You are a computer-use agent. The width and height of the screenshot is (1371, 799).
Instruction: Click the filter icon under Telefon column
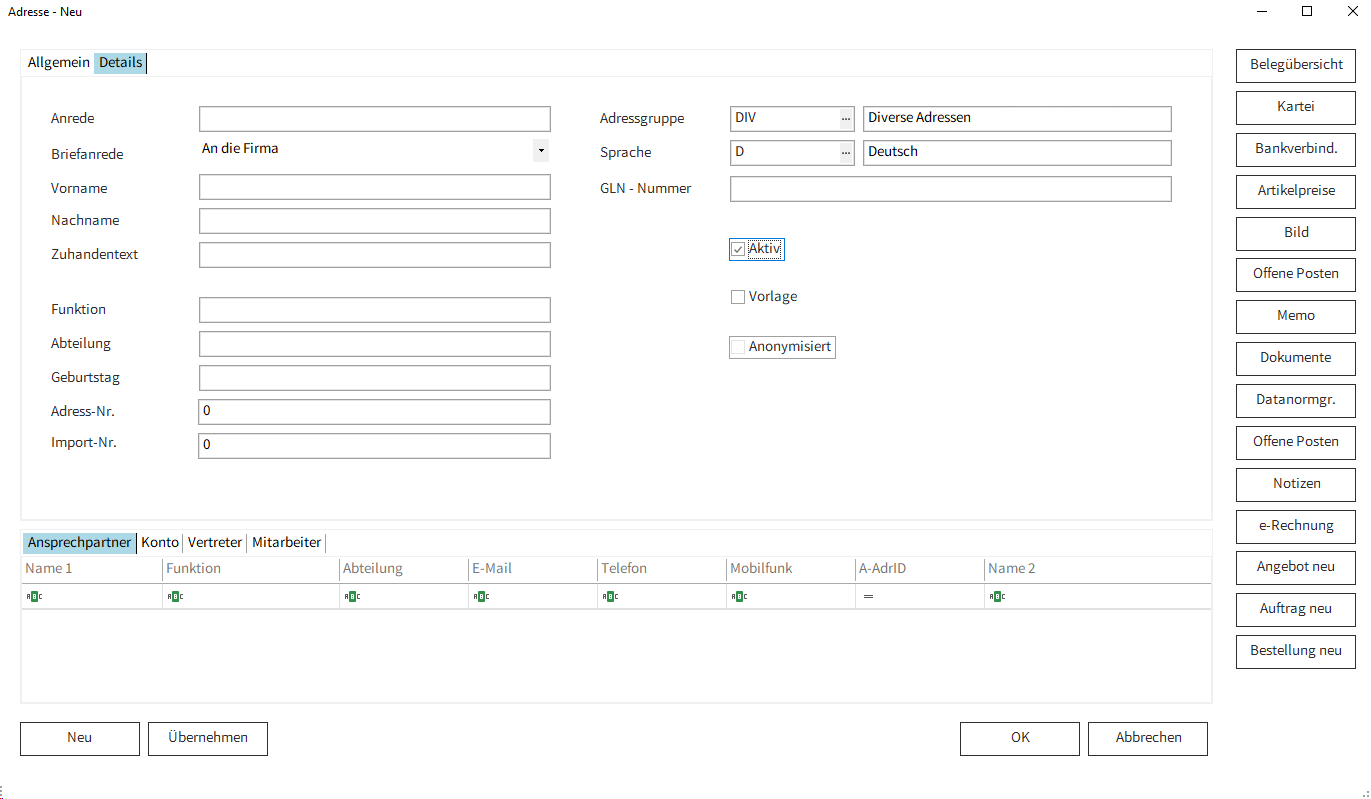click(609, 597)
